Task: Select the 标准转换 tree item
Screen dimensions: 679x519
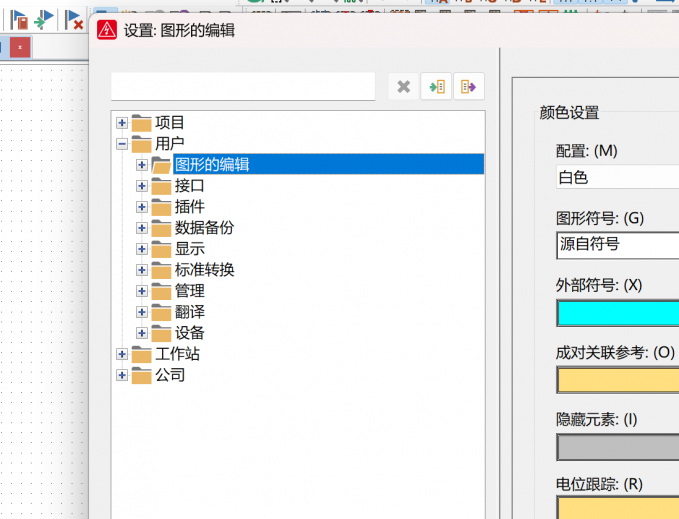Action: coord(204,270)
